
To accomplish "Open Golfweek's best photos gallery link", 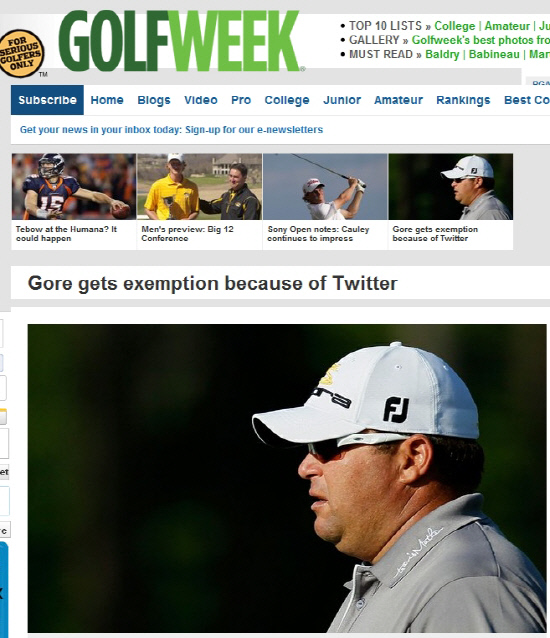I will coord(480,40).
